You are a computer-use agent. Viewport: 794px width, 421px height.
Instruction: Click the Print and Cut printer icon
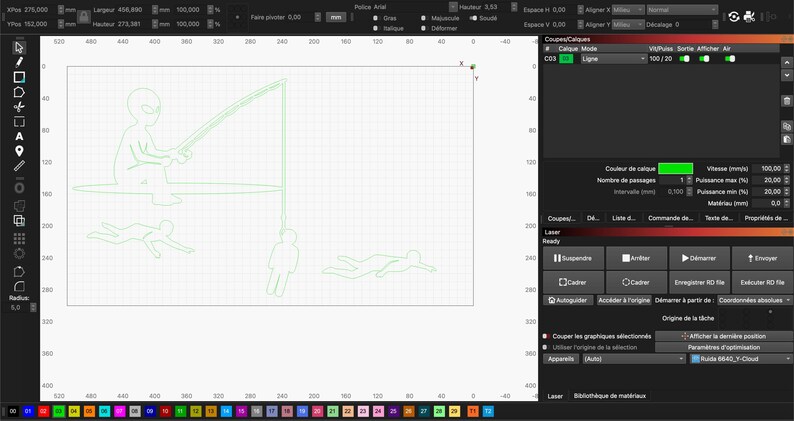[749, 17]
